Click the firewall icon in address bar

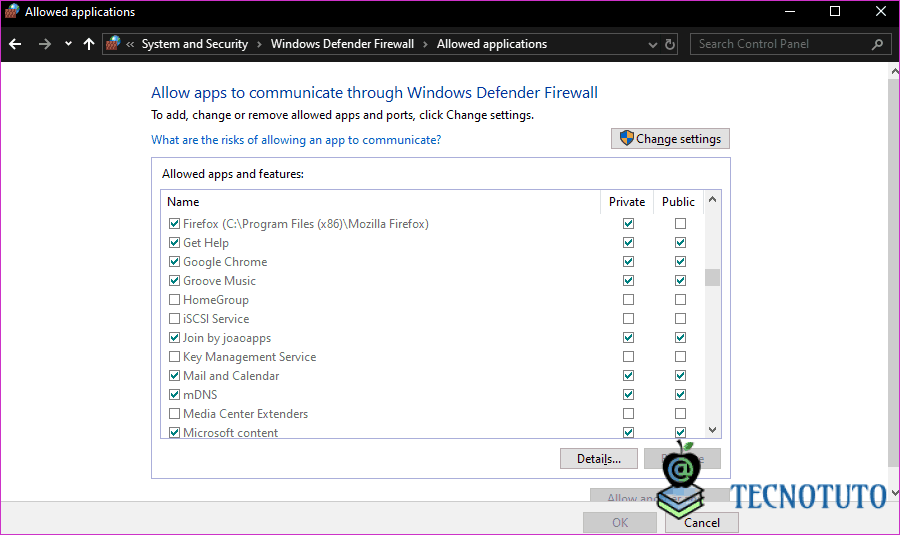tap(113, 43)
